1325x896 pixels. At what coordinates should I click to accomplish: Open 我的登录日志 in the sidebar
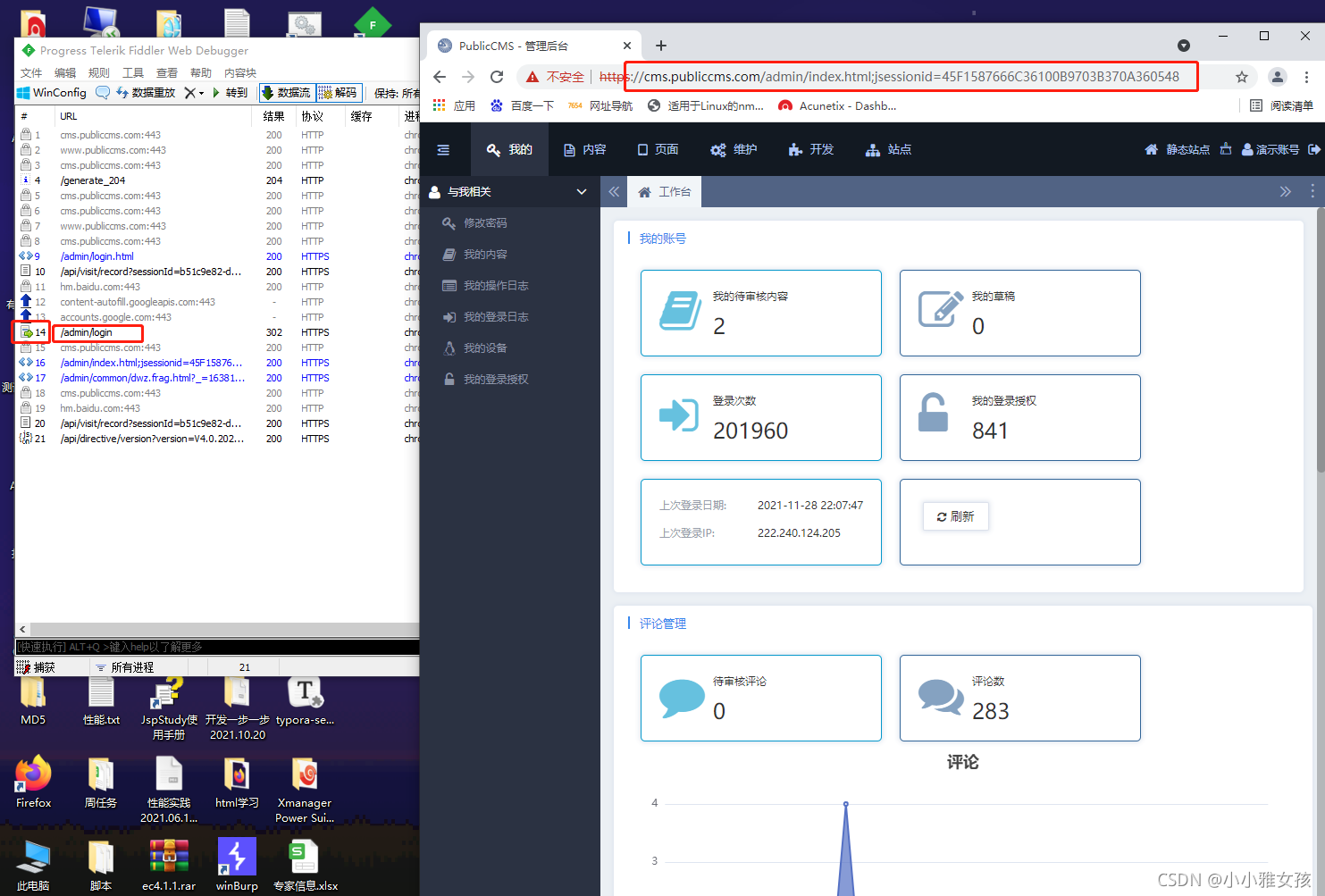pyautogui.click(x=486, y=317)
